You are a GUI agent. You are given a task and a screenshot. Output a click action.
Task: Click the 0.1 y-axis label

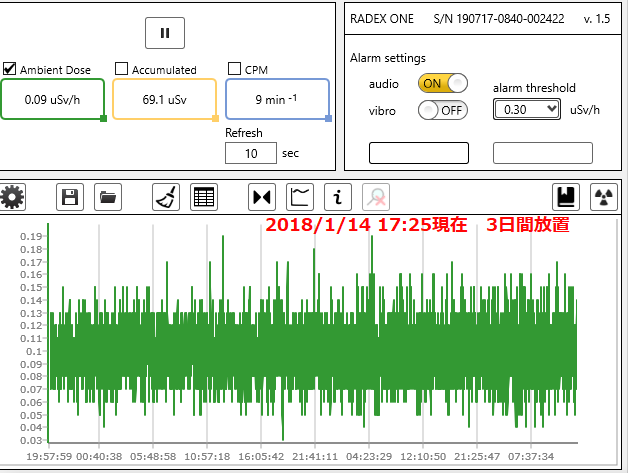coord(34,351)
